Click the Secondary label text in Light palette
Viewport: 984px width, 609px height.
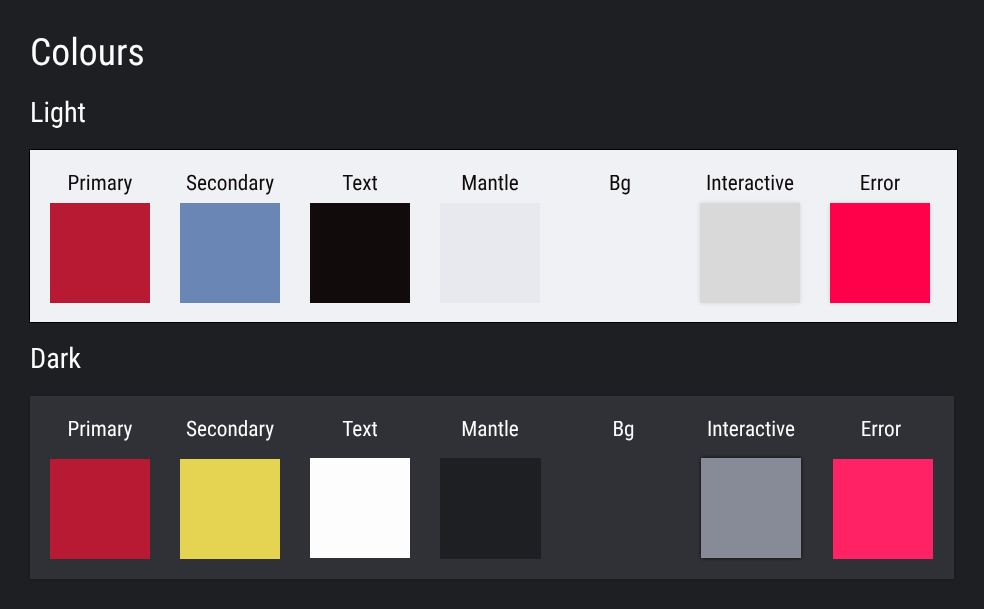point(230,183)
